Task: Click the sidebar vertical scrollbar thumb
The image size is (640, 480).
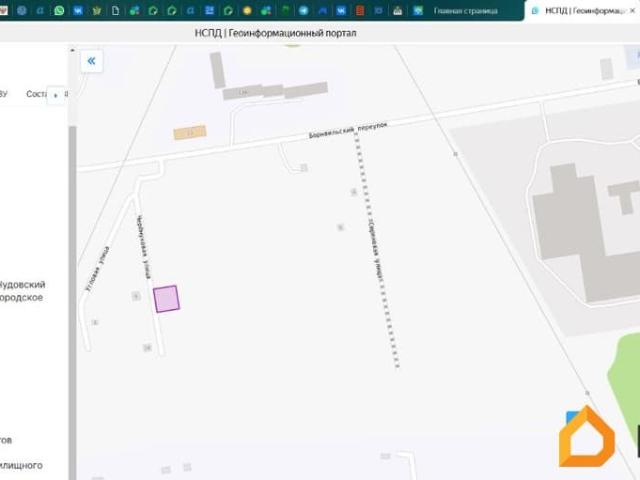Action: (73, 302)
